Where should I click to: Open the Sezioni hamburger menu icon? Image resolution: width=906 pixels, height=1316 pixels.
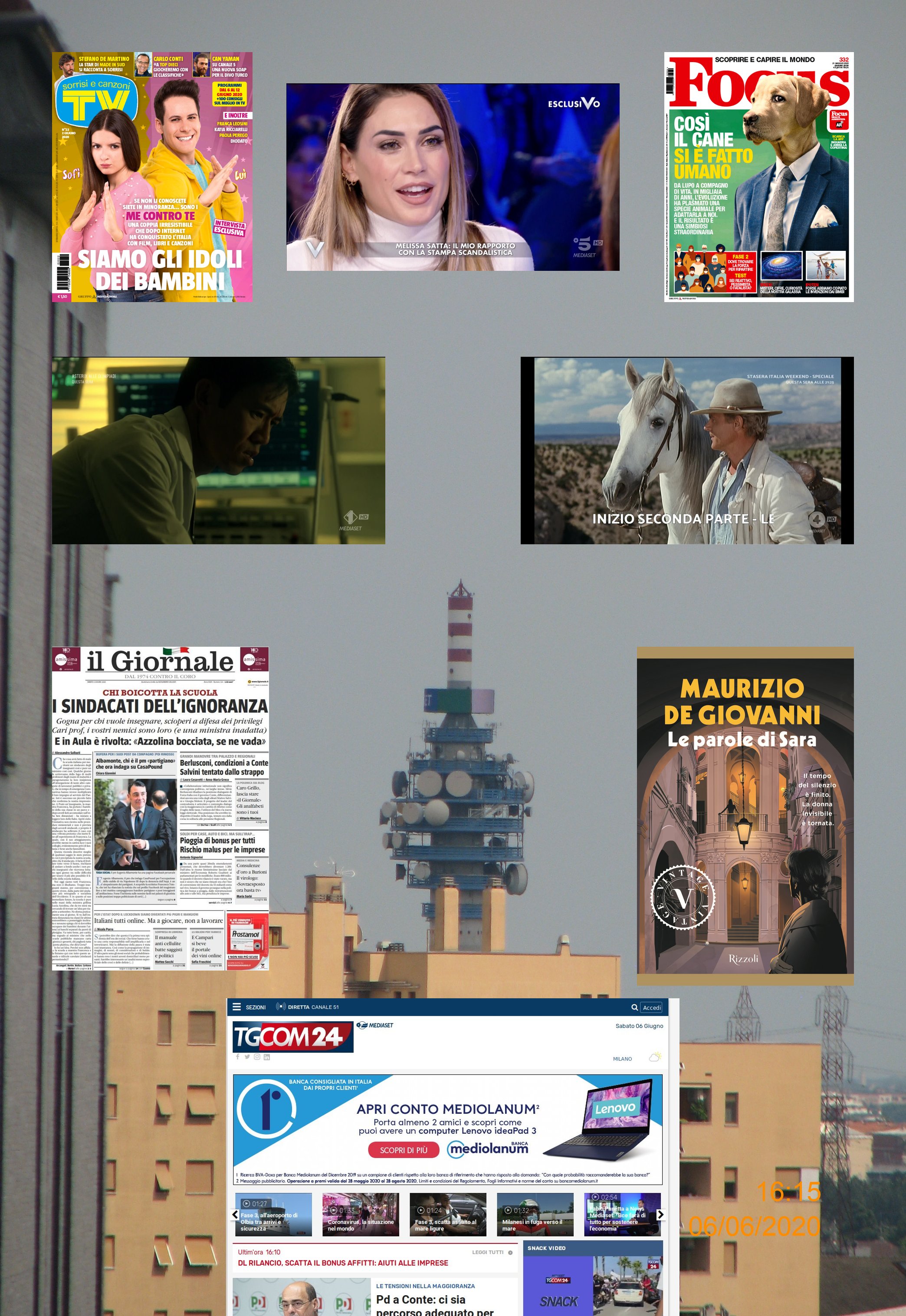(x=237, y=1007)
